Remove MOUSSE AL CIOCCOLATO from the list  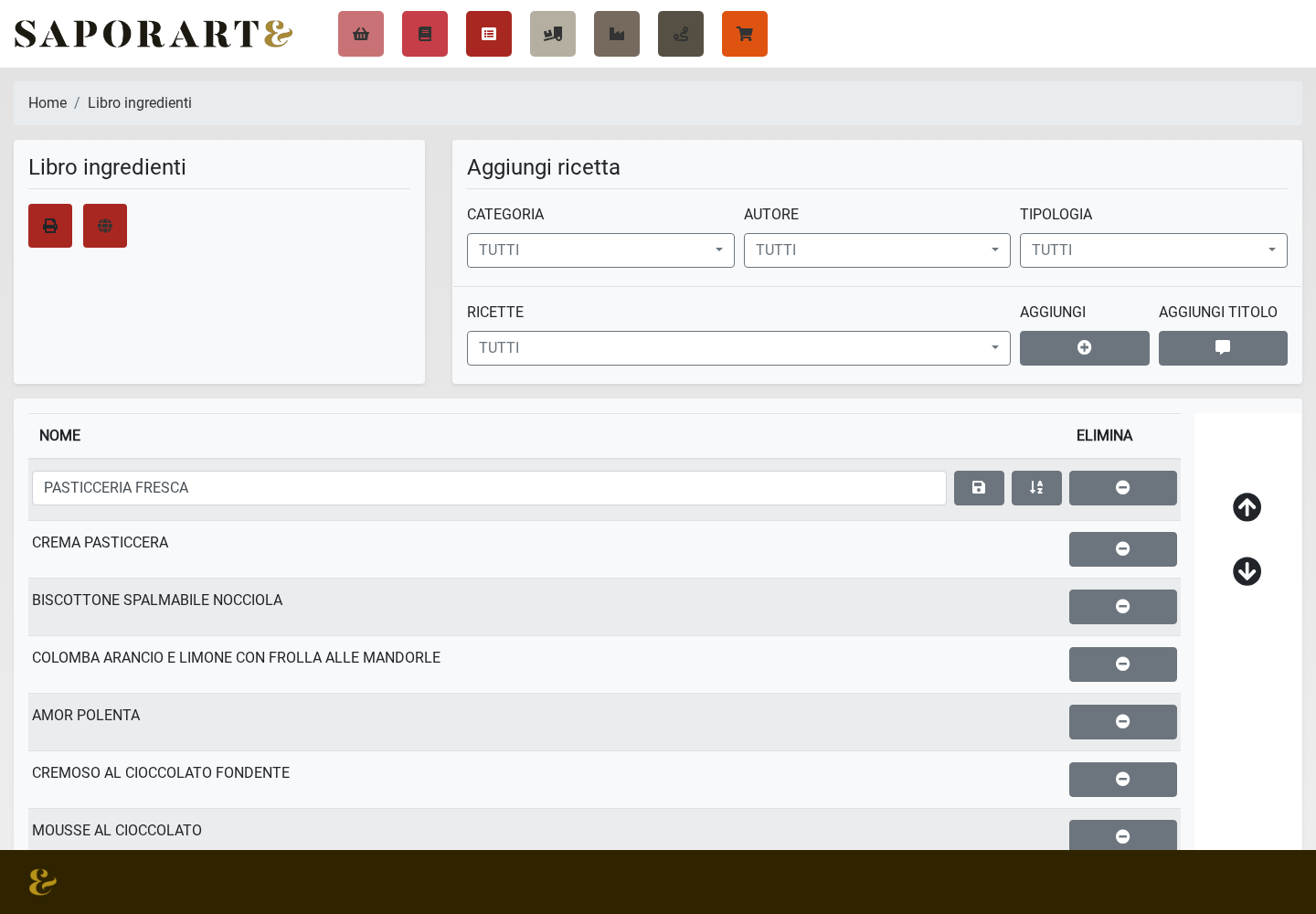coord(1123,835)
